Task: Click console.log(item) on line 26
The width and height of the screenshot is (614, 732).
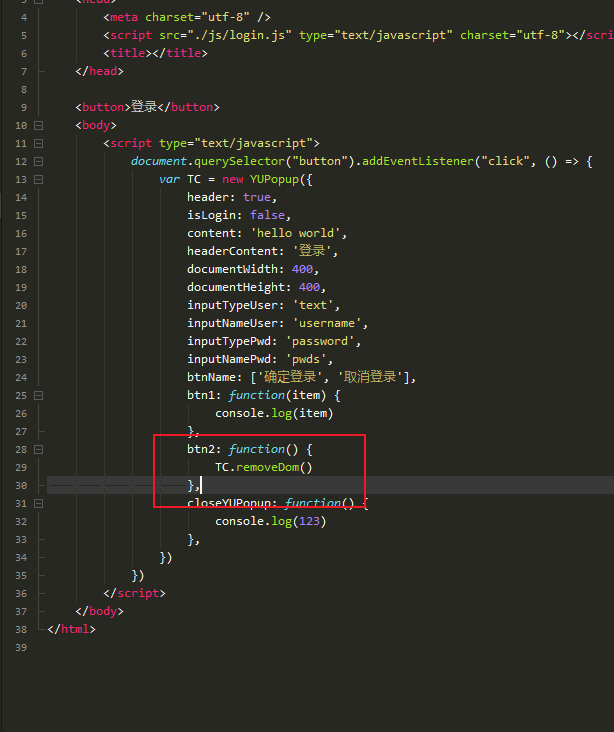Action: tap(274, 413)
